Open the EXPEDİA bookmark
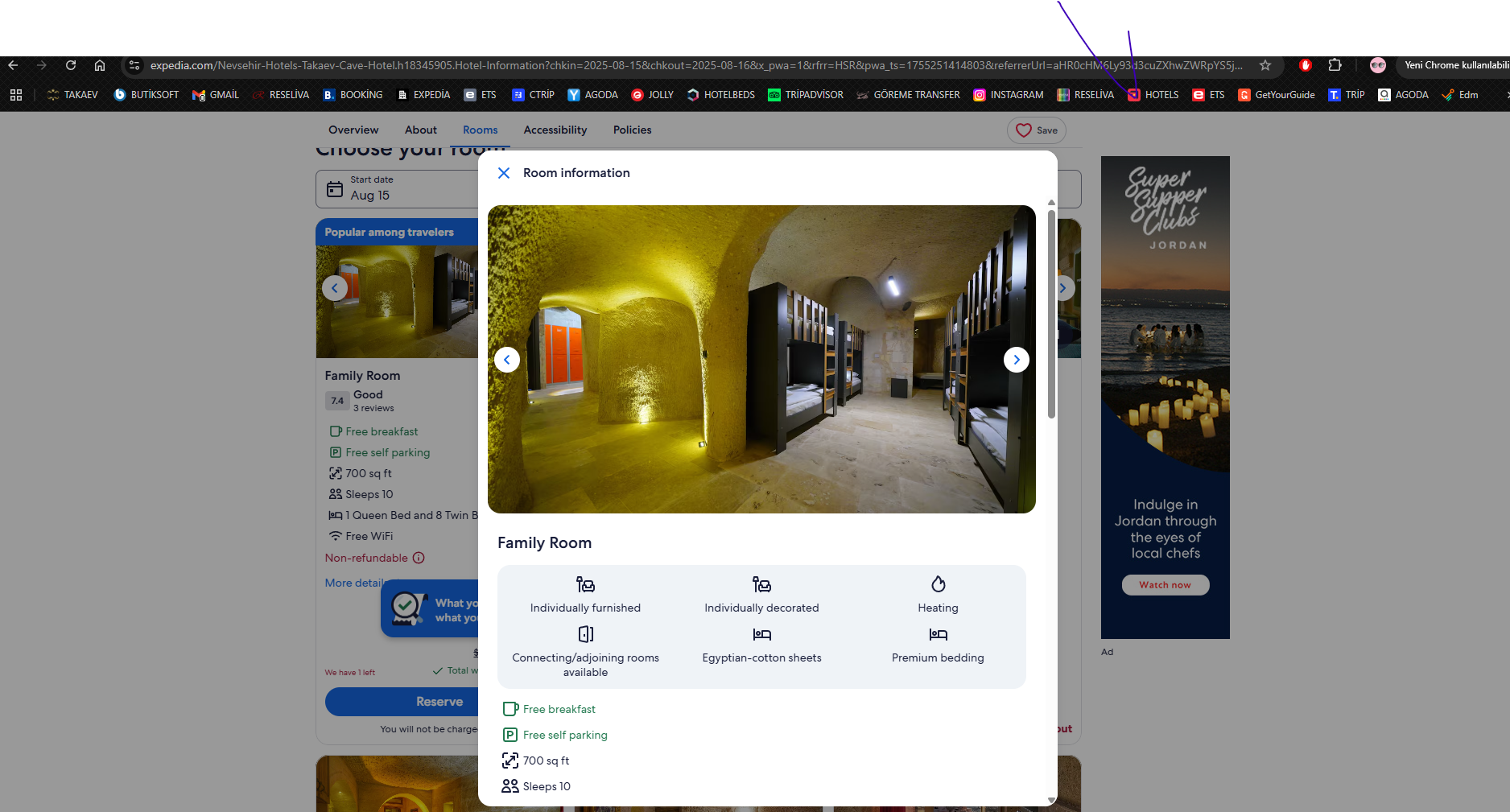The height and width of the screenshot is (812, 1510). pos(423,95)
